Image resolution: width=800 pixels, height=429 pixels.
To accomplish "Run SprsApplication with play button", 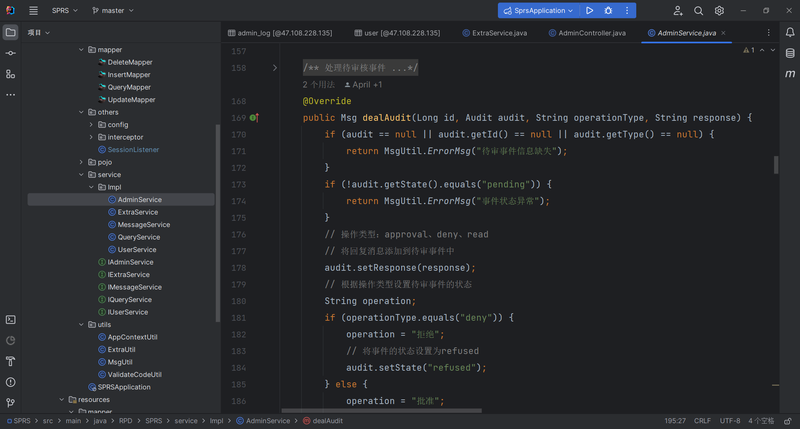I will coord(589,10).
